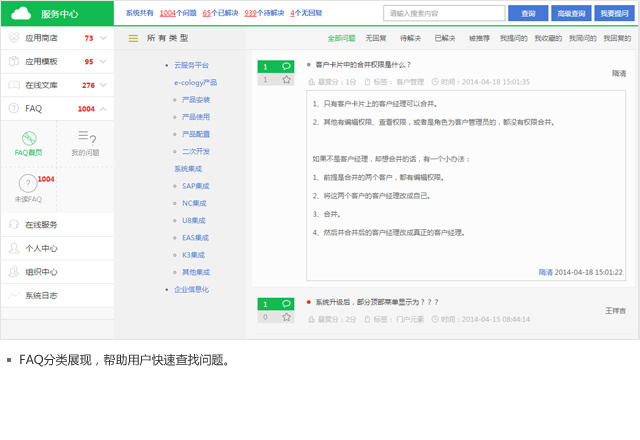Open 我的问题 icon in FAQ panel
Screen dimensions: 640x440
[85, 138]
